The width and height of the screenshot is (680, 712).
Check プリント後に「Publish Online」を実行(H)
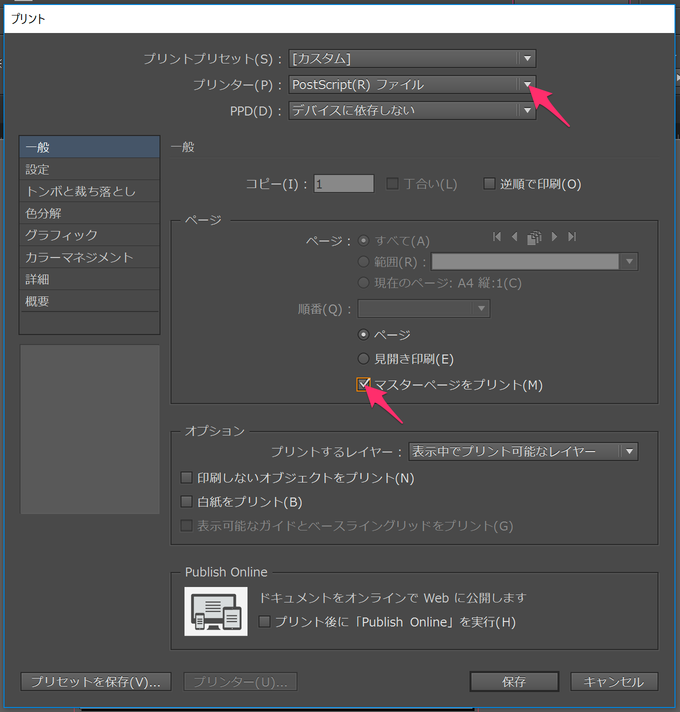pos(264,621)
